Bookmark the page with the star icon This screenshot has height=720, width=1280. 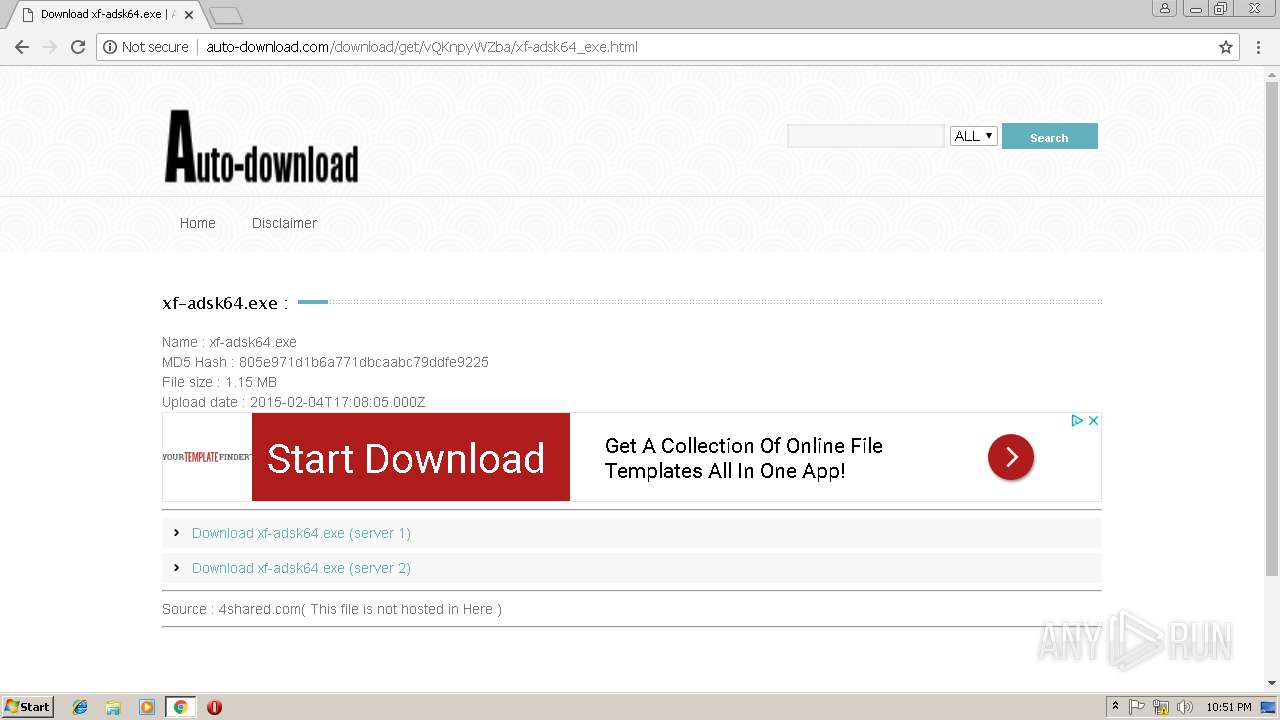click(x=1226, y=47)
